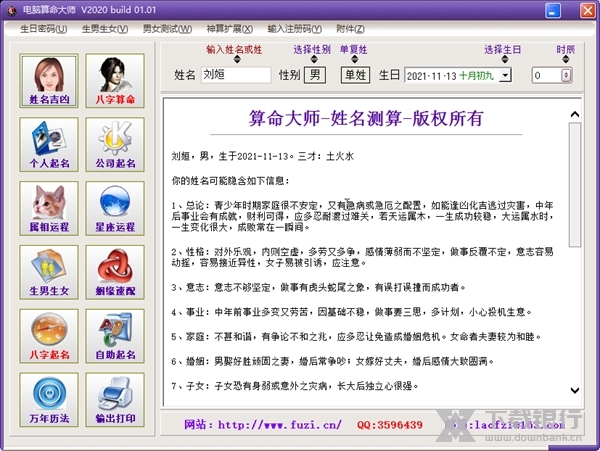Click the 选择性别 hint label
Viewport: 600px width, 451px height.
pyautogui.click(x=312, y=50)
